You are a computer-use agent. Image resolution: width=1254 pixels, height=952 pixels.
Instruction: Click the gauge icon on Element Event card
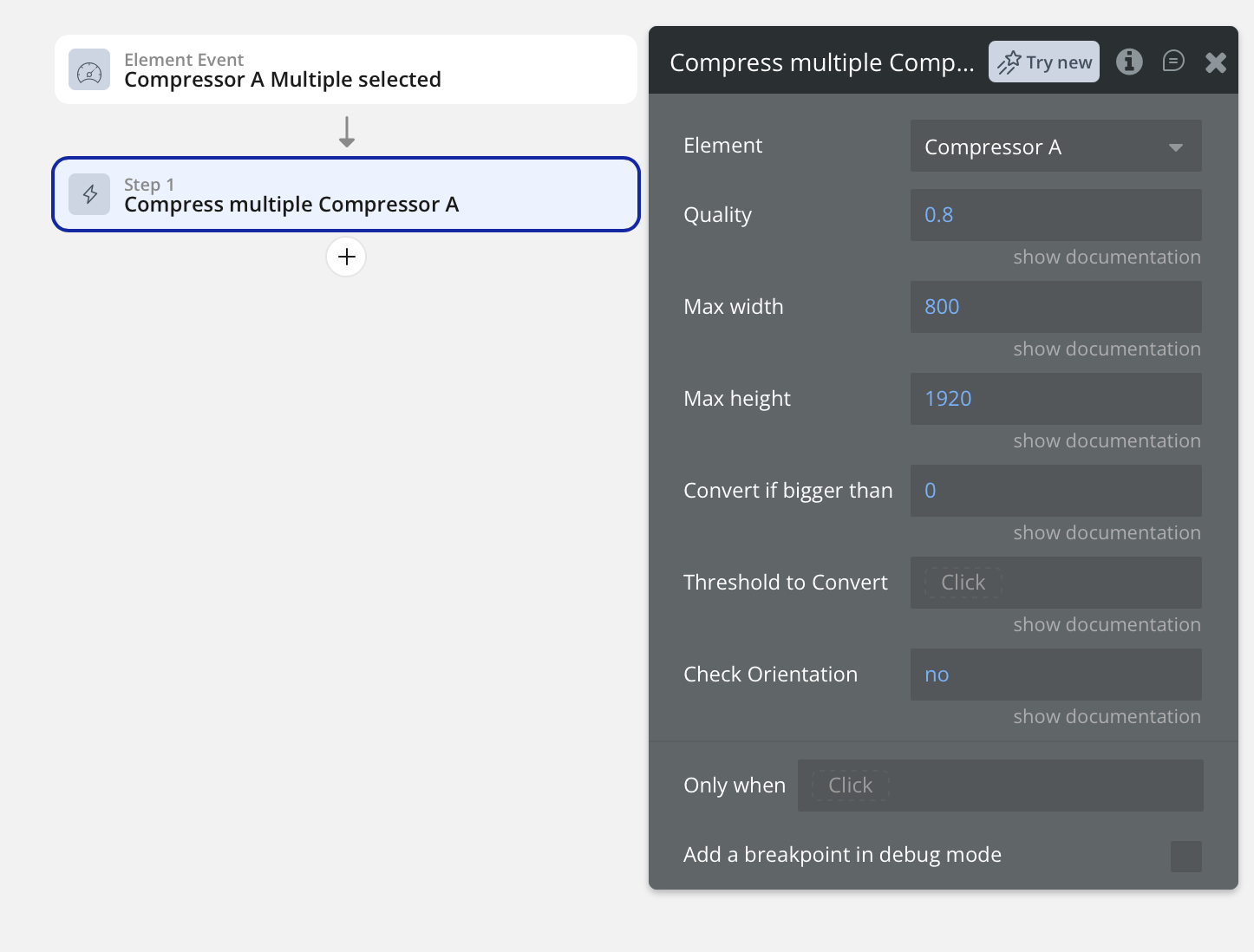89,70
